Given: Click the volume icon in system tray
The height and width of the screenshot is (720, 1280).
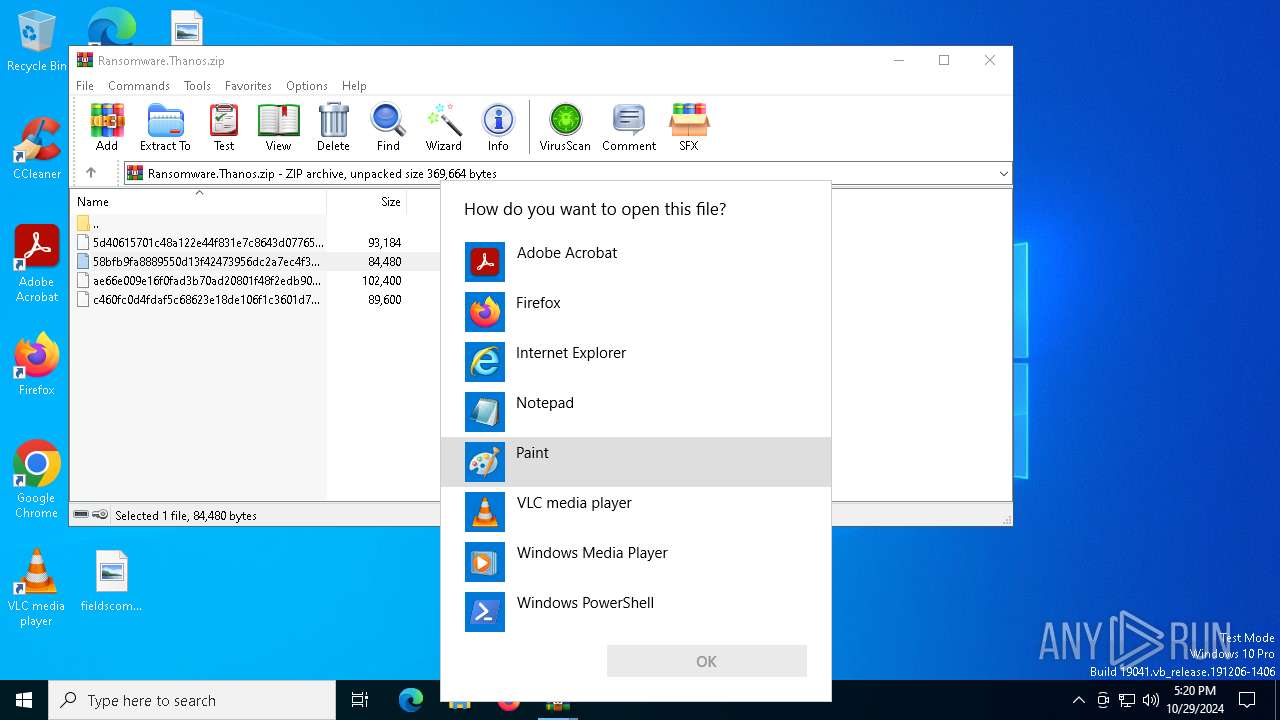Looking at the screenshot, I should 1151,700.
